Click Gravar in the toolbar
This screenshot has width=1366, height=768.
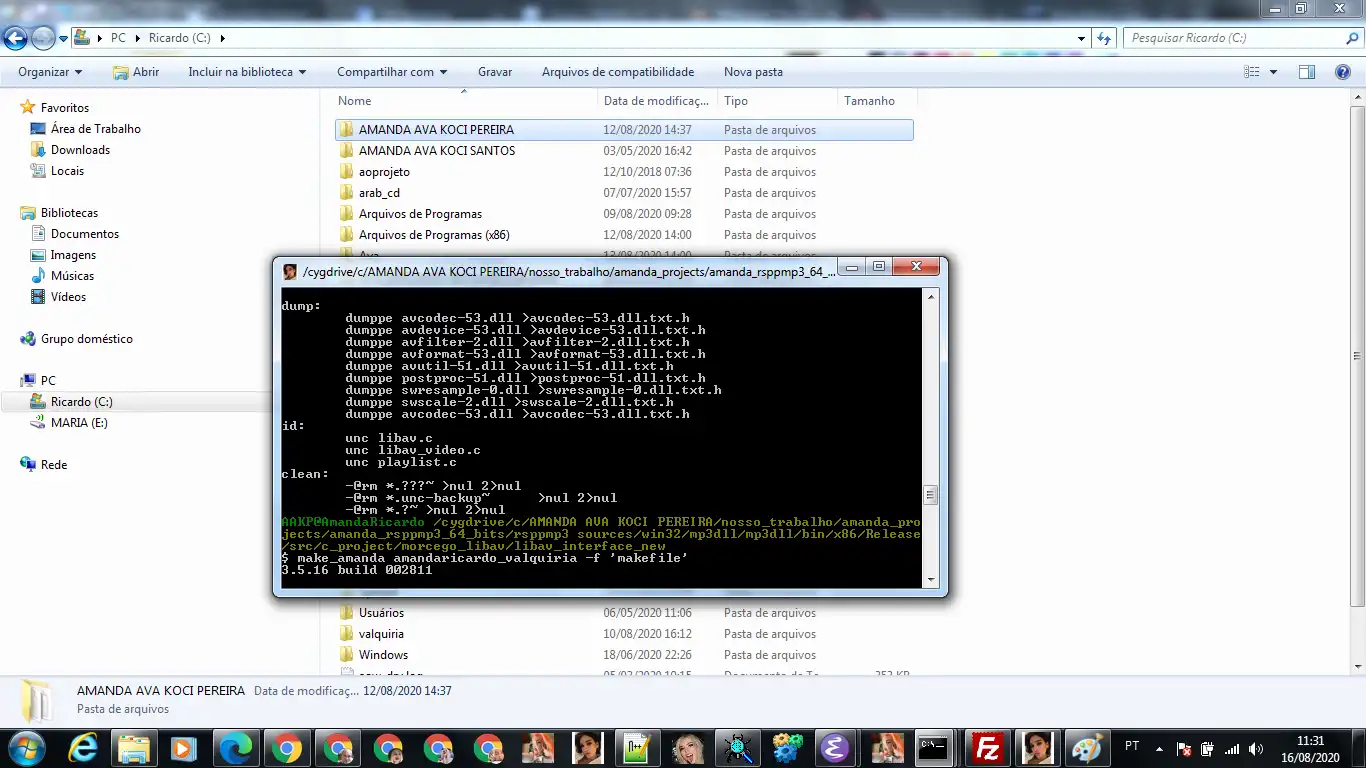(495, 72)
